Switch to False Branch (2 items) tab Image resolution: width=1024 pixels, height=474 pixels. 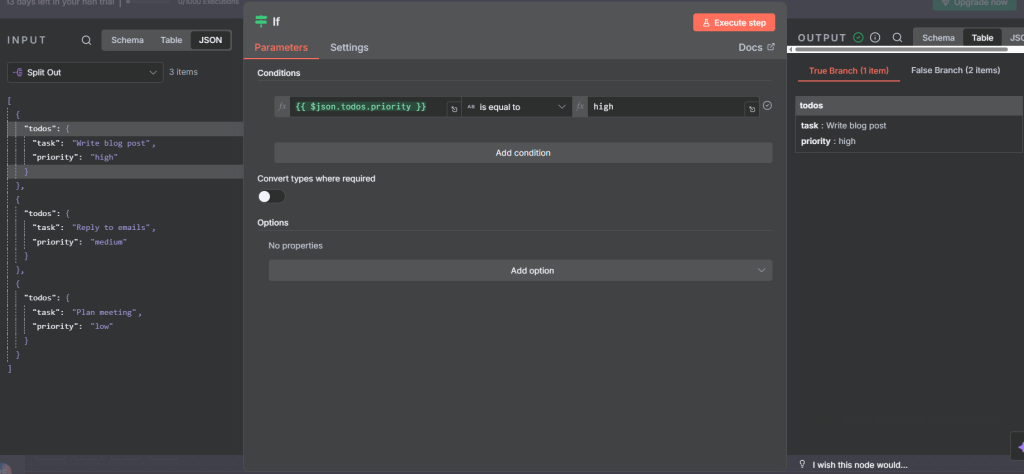point(955,71)
